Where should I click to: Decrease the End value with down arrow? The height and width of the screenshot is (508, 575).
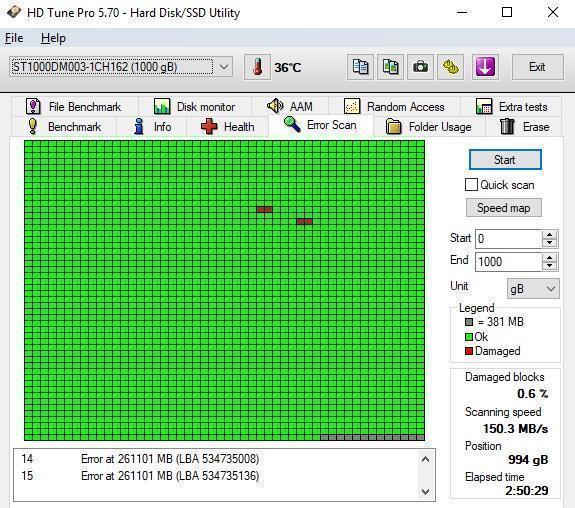549,266
